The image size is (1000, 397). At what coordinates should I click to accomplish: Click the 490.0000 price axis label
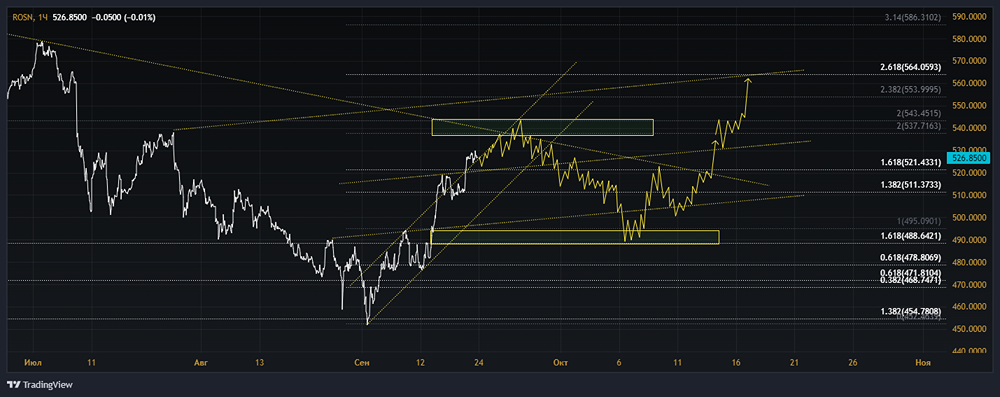(970, 240)
